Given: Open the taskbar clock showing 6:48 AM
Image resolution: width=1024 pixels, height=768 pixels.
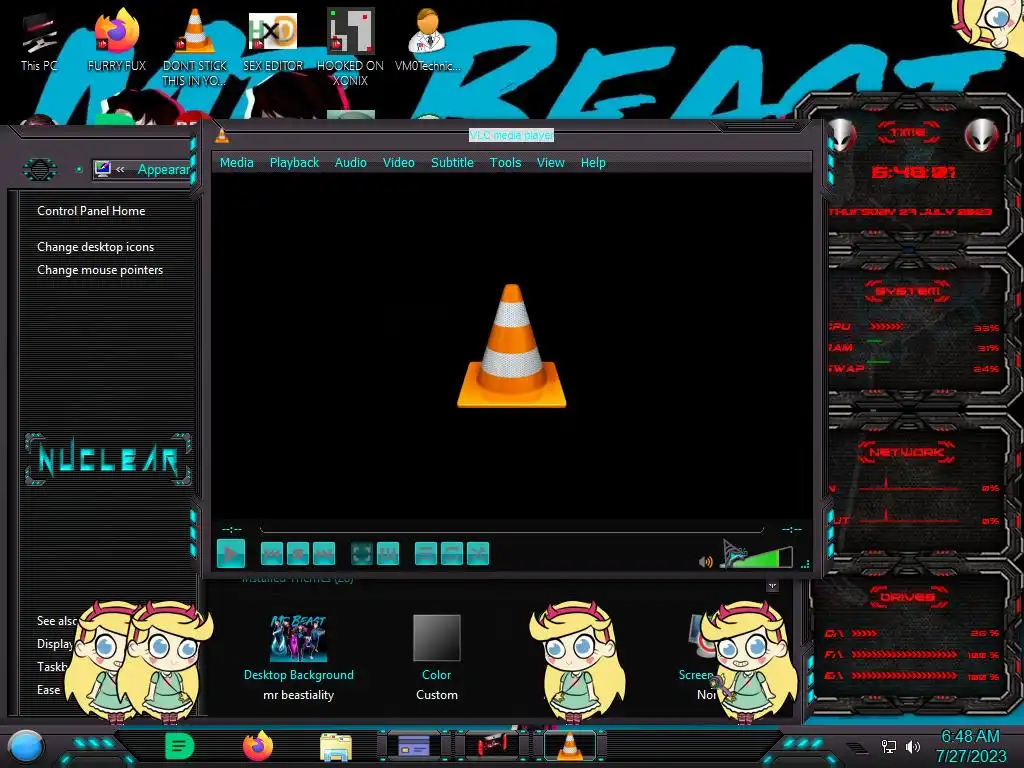Looking at the screenshot, I should tap(970, 746).
